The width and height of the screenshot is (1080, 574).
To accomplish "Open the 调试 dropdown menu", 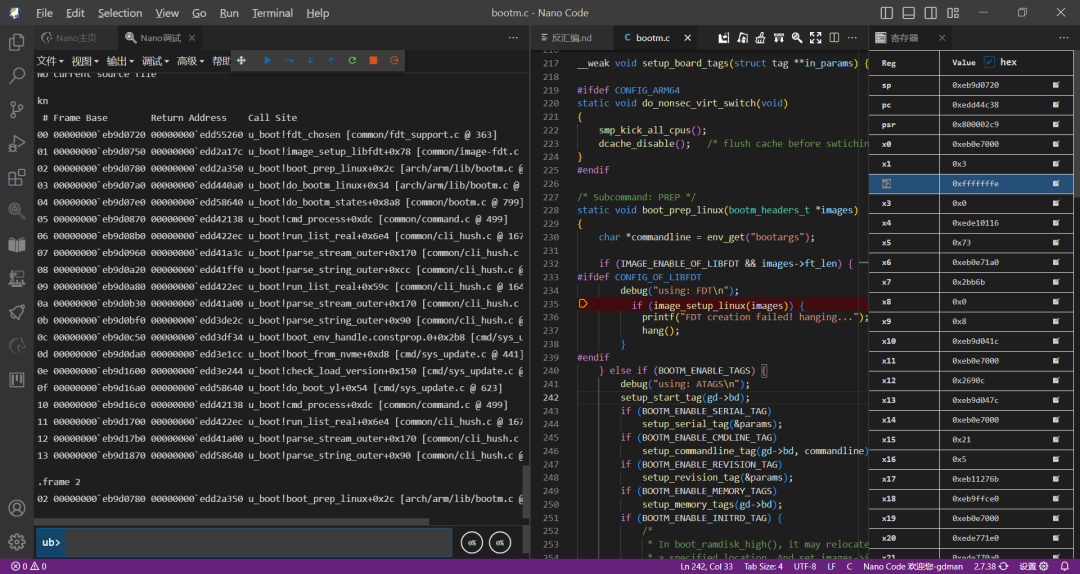I will [155, 61].
